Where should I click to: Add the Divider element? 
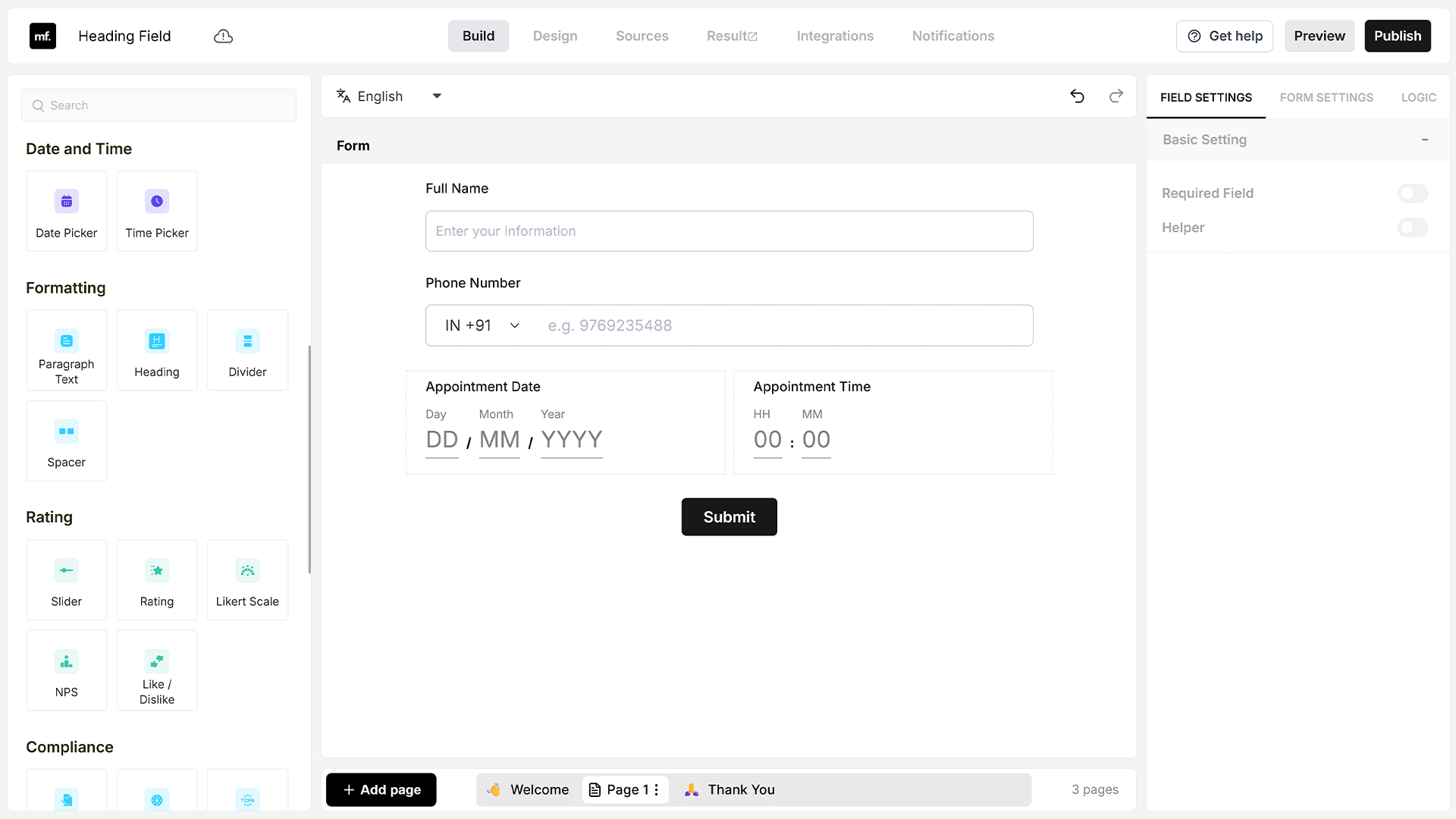(x=247, y=350)
